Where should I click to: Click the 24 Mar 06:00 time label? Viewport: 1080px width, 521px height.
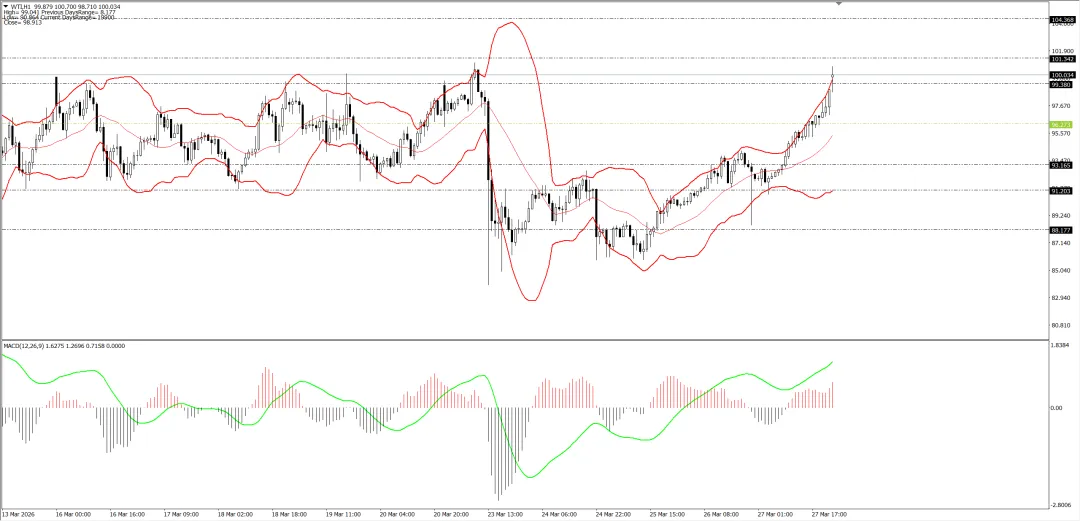click(x=560, y=514)
